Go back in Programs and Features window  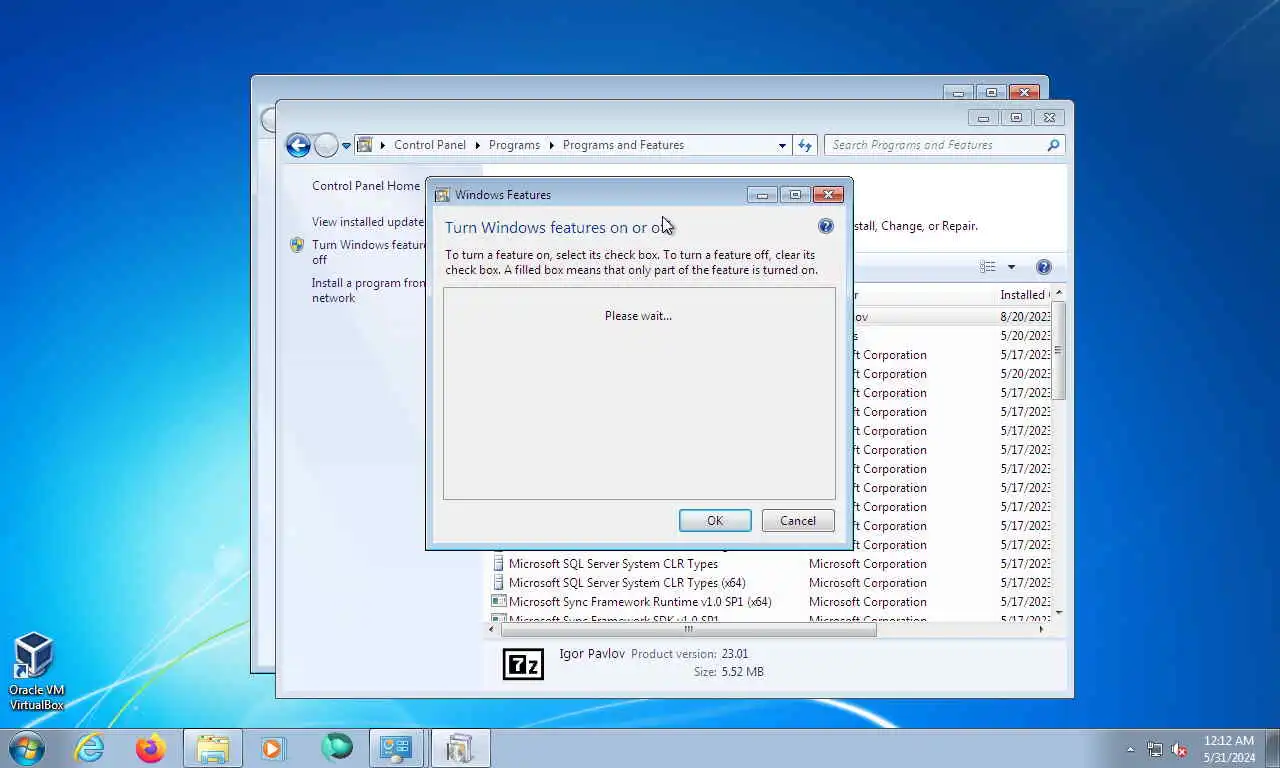pyautogui.click(x=298, y=145)
